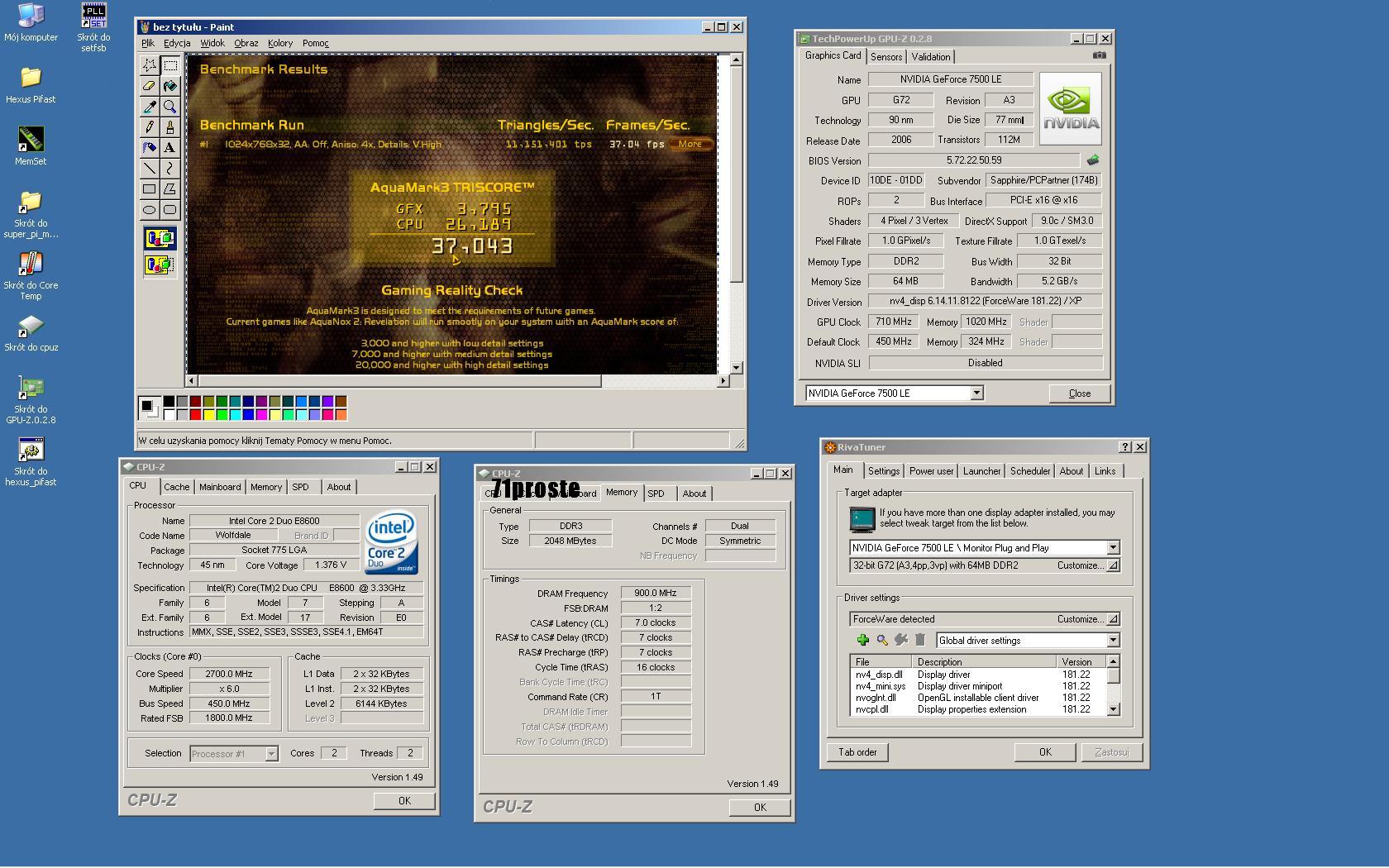Click the Close button in GPU-Z

click(x=1079, y=393)
